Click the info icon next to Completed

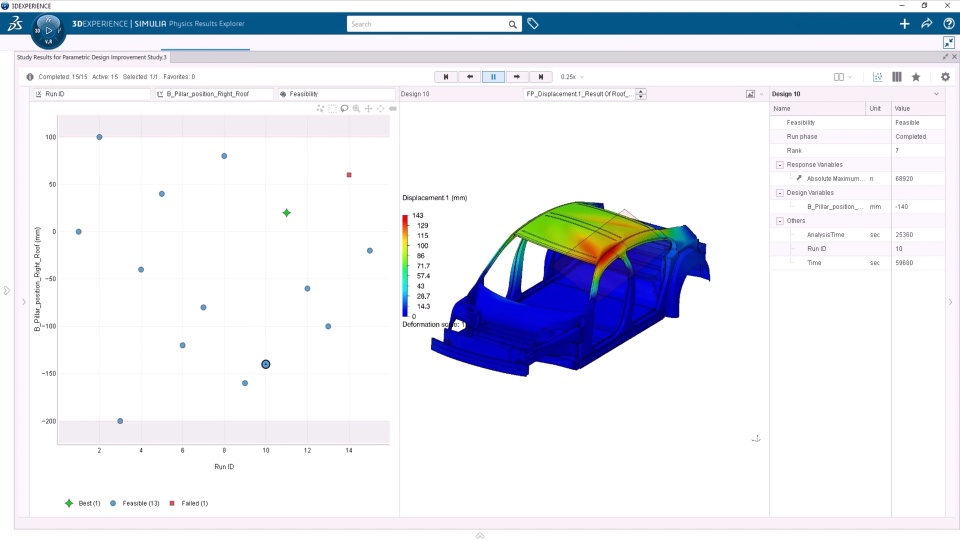click(x=29, y=77)
